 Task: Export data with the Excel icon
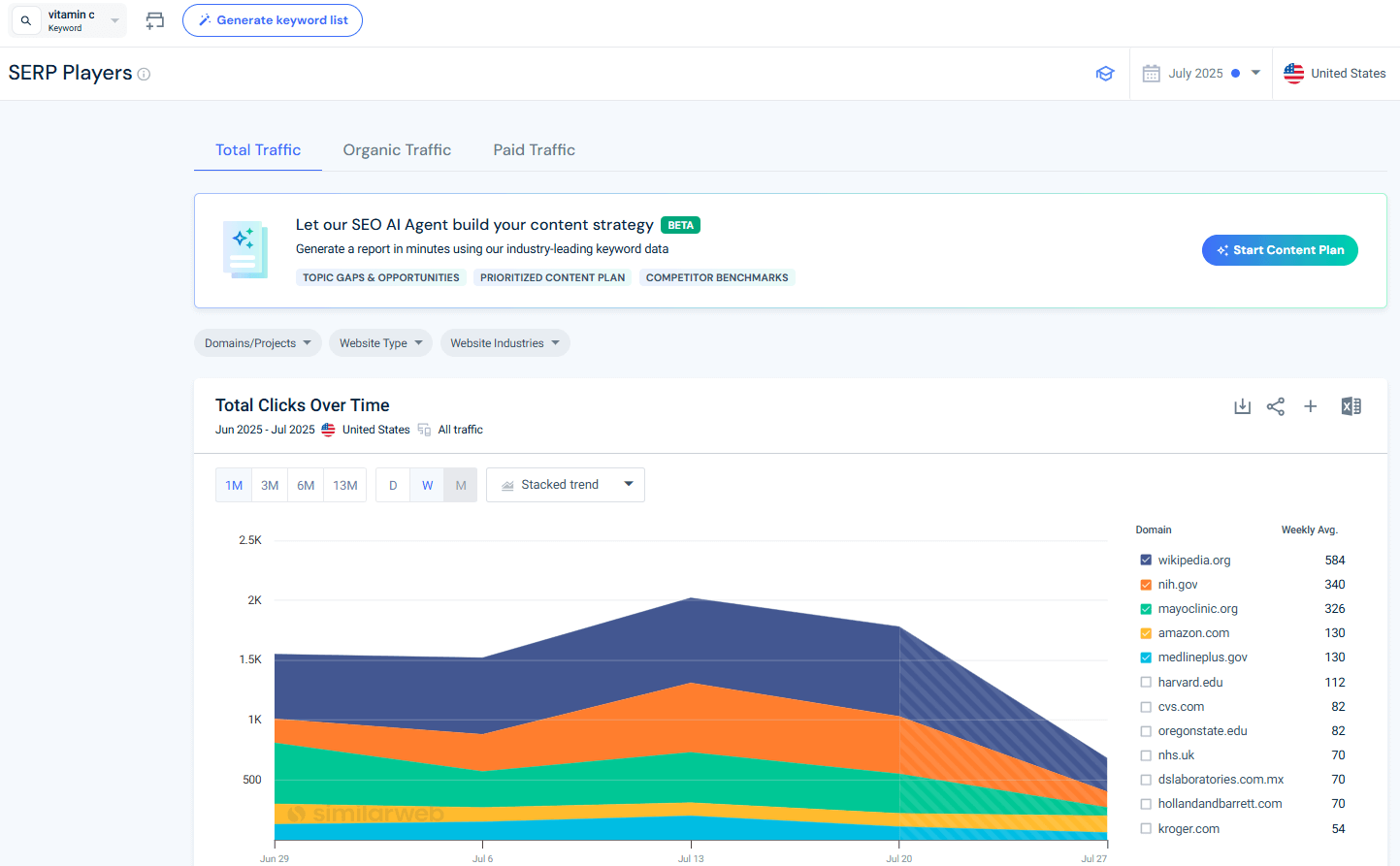pos(1351,406)
